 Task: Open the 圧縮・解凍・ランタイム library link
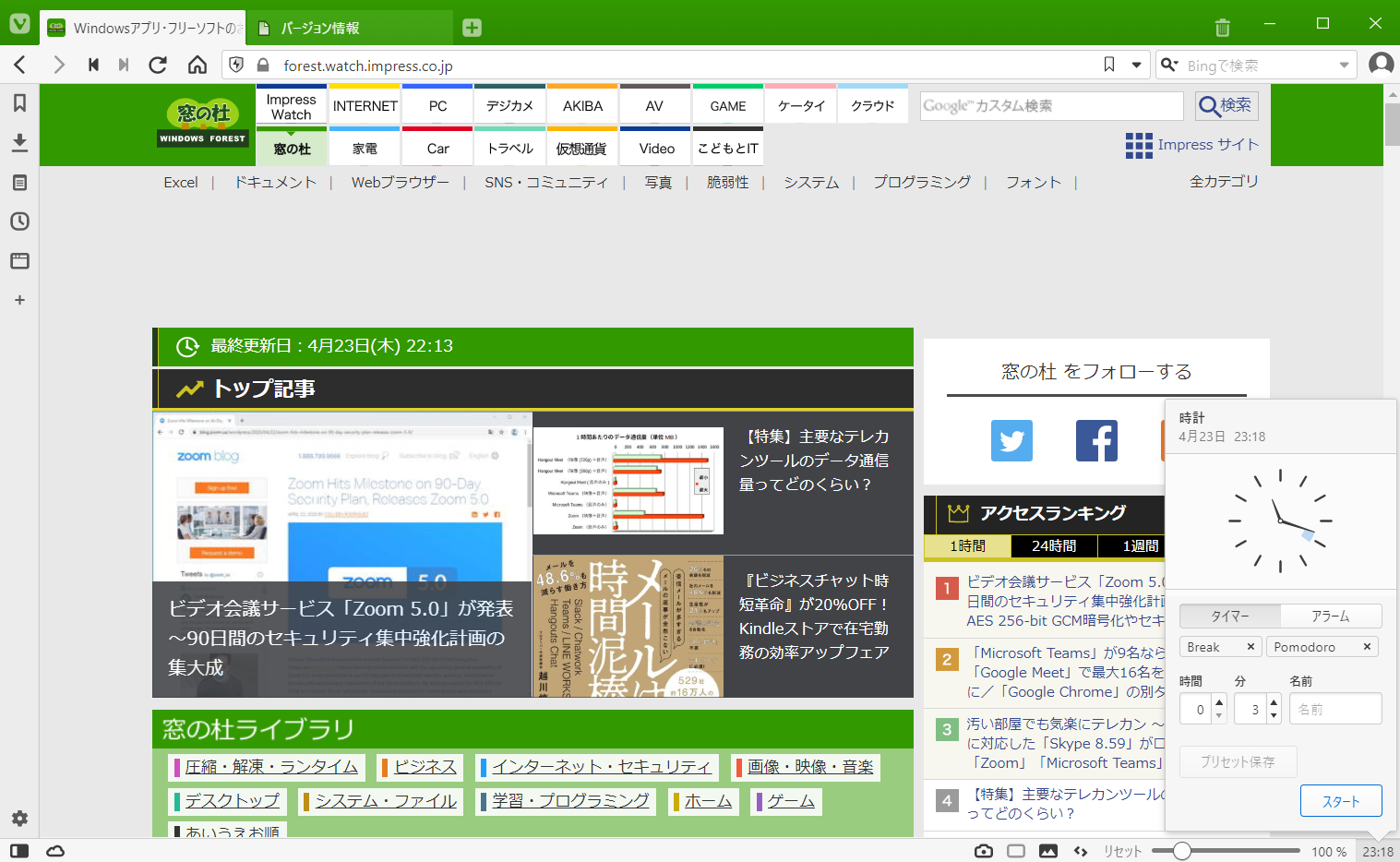270,767
